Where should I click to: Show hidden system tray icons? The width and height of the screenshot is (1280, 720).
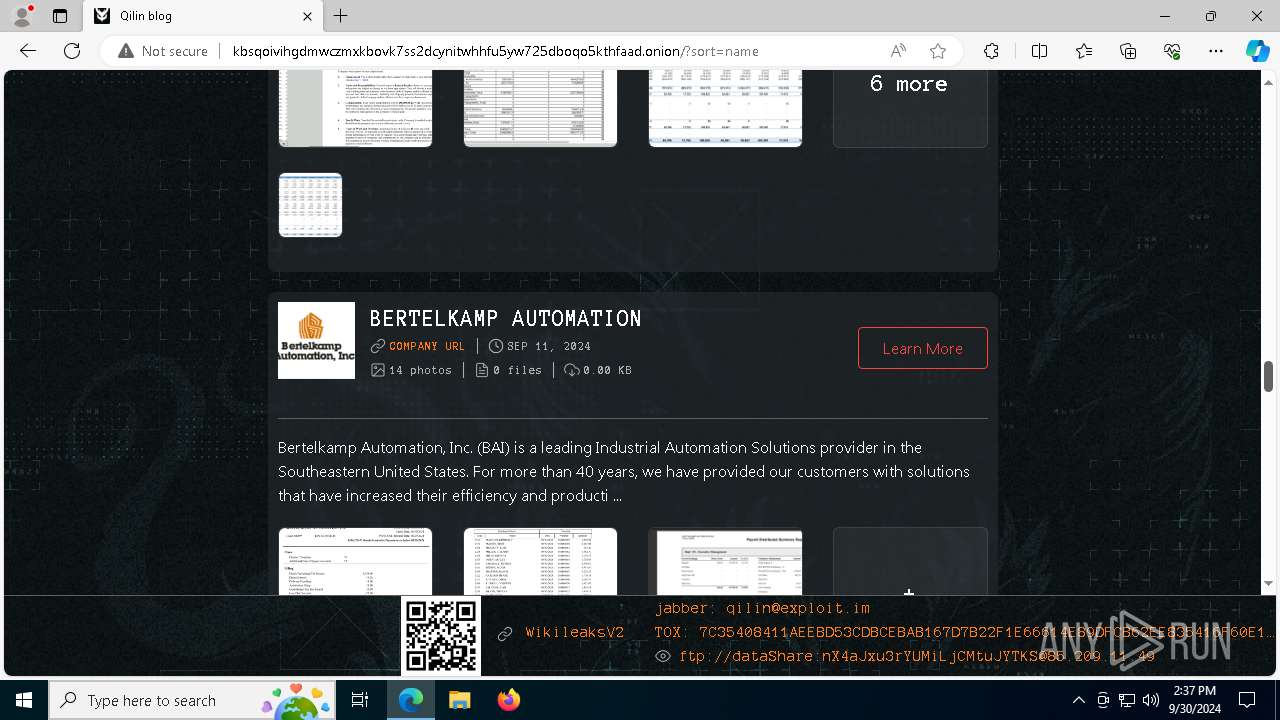[1078, 700]
